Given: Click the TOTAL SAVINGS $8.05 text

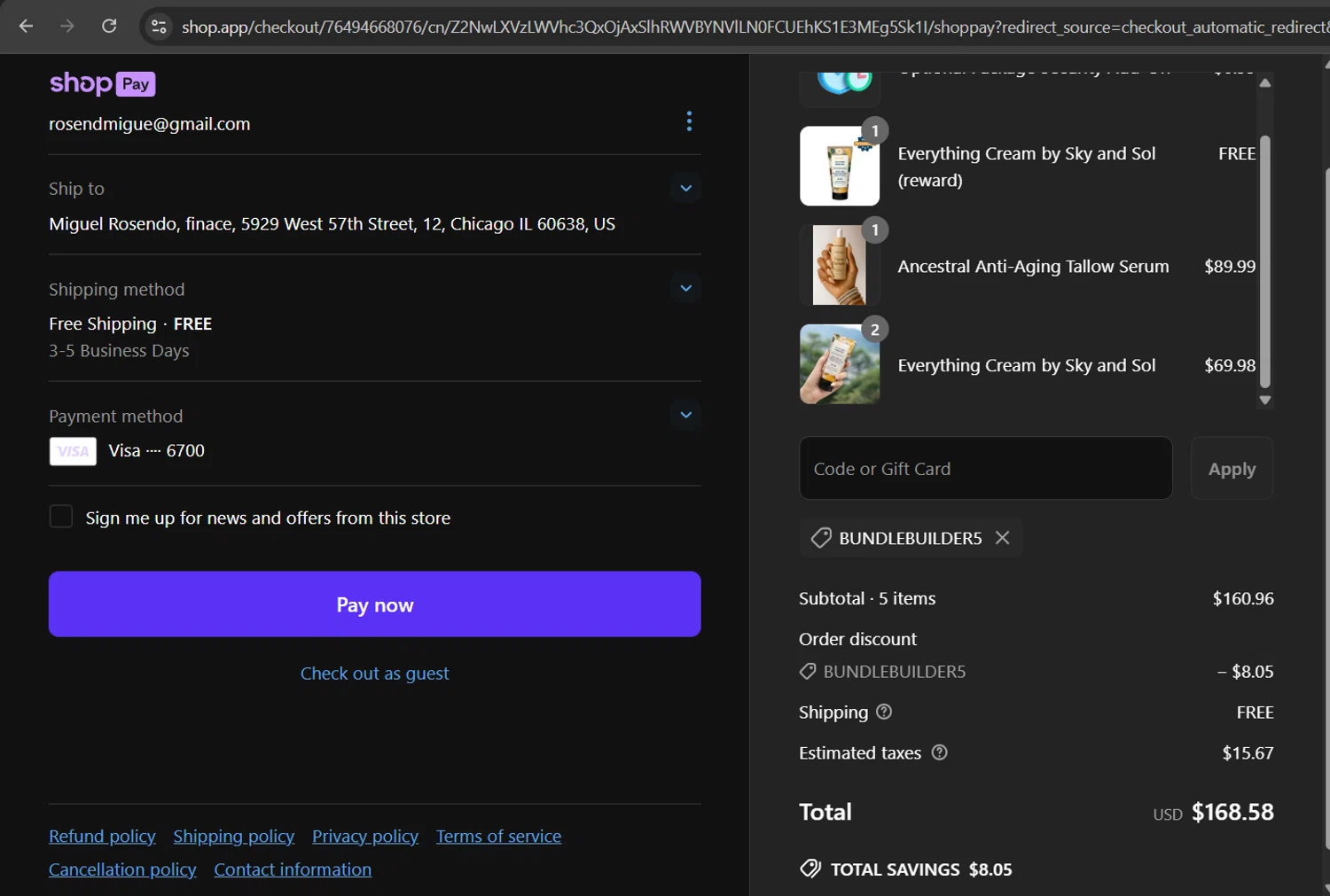Looking at the screenshot, I should pyautogui.click(x=921, y=869).
